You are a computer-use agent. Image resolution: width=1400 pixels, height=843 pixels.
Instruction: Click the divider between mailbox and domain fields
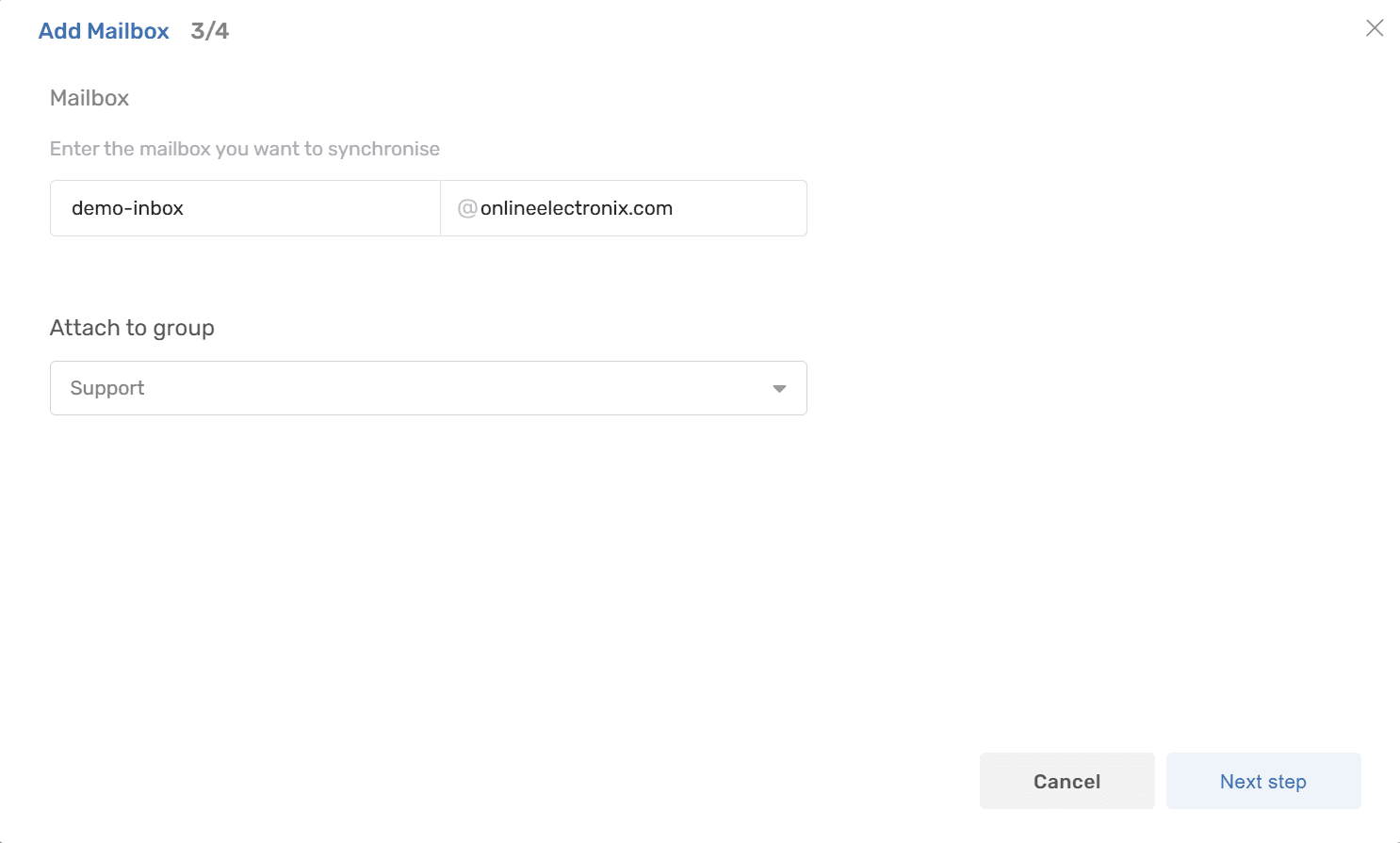click(x=440, y=208)
